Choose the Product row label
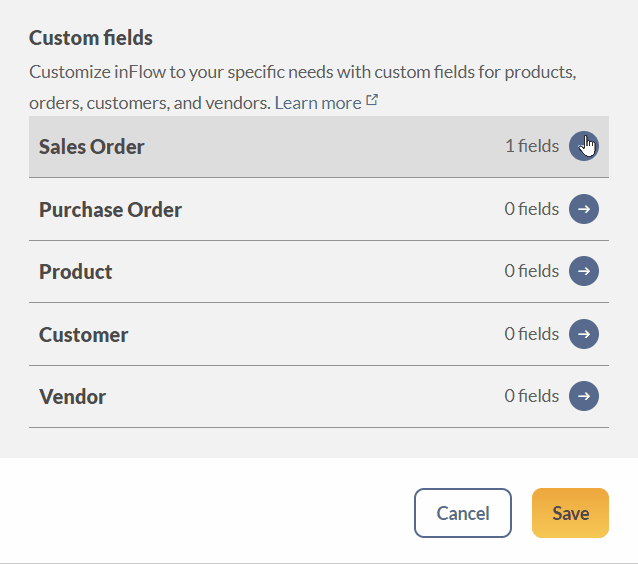The image size is (638, 564). pyautogui.click(x=75, y=271)
